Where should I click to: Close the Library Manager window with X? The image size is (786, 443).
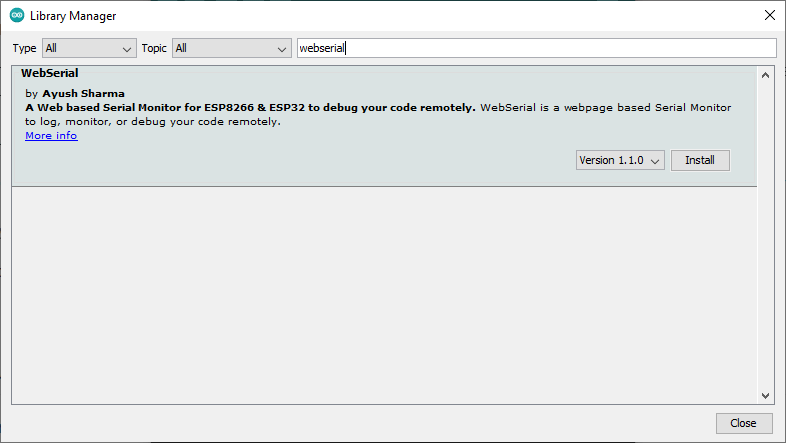point(768,16)
